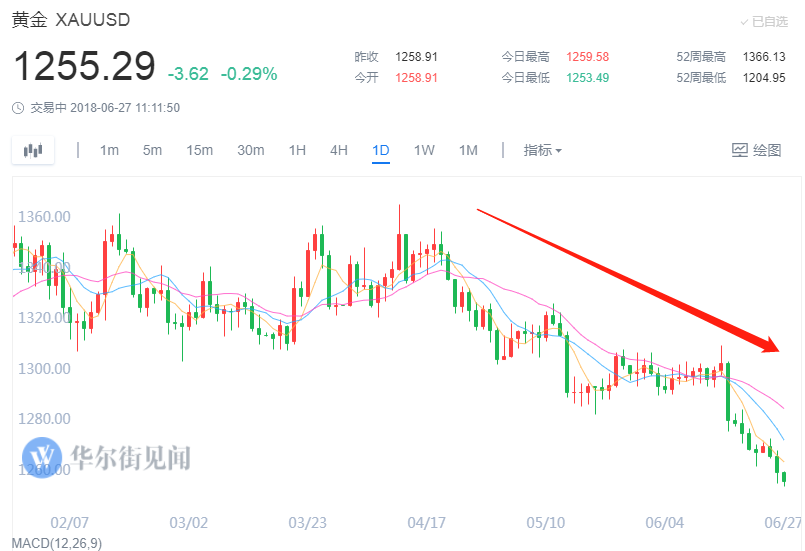
Task: Switch to the 5m timeframe
Action: (152, 150)
